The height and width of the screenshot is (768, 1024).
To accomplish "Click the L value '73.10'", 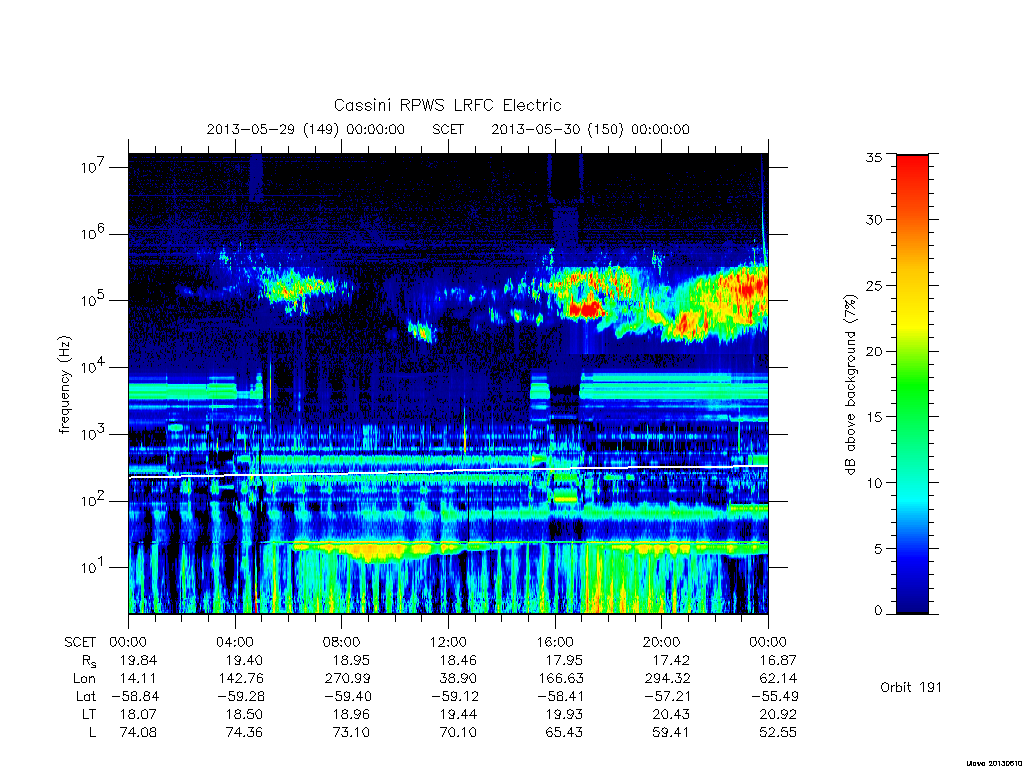I will [x=351, y=732].
